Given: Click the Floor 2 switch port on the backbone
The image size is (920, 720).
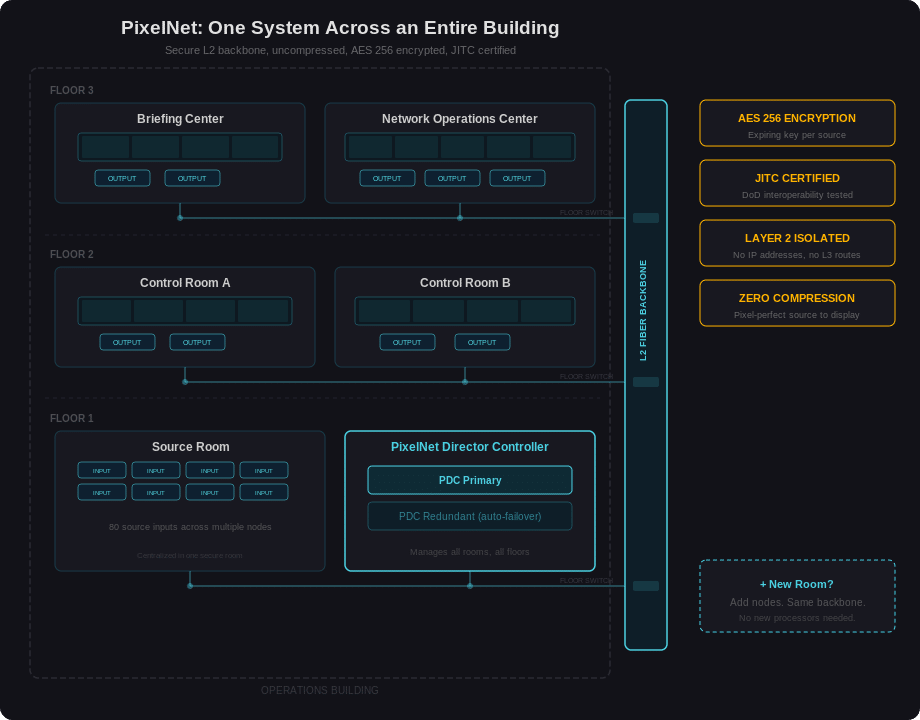Looking at the screenshot, I should [x=645, y=382].
